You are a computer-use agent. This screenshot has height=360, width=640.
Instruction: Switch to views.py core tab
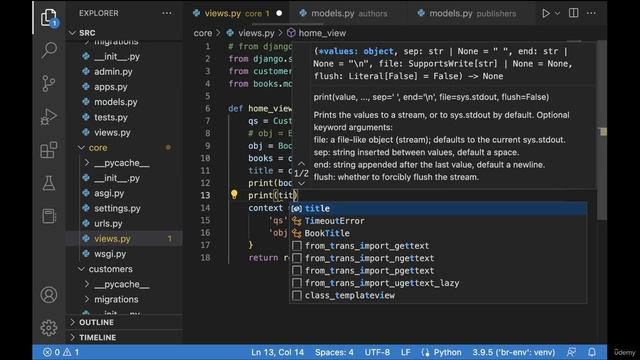[237, 13]
